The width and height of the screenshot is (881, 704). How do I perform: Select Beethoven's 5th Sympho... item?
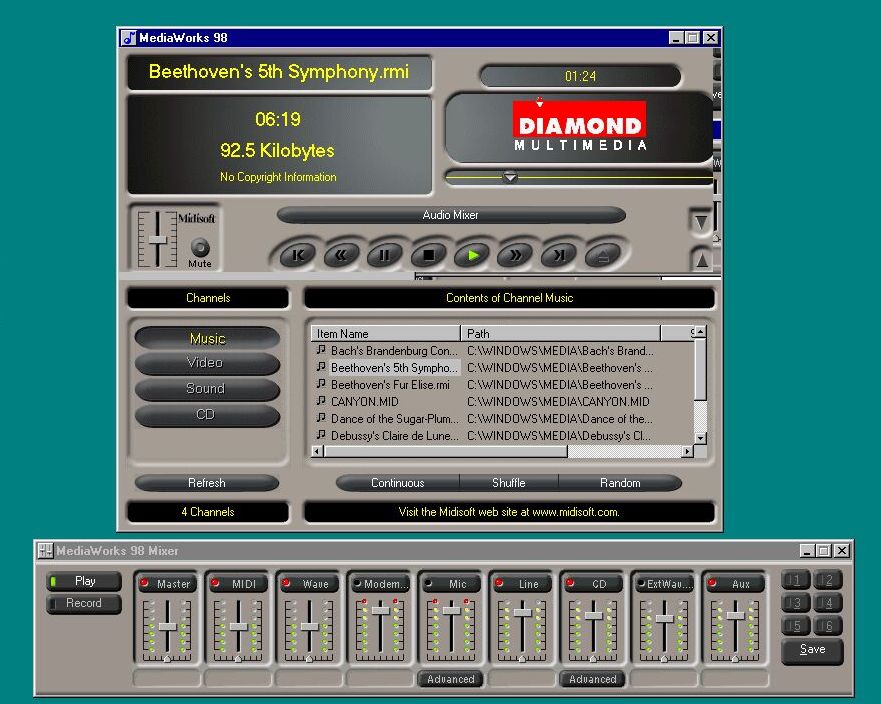[x=394, y=367]
